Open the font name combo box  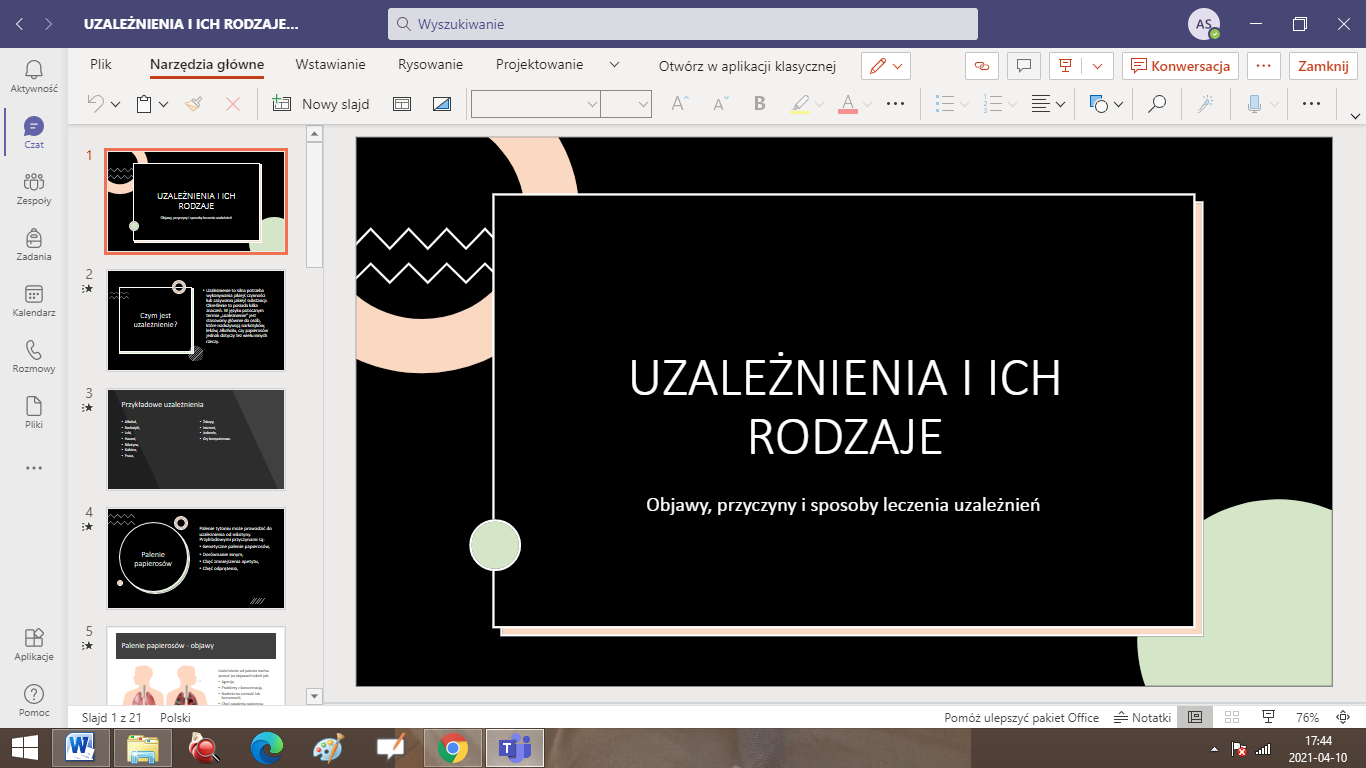(x=535, y=104)
